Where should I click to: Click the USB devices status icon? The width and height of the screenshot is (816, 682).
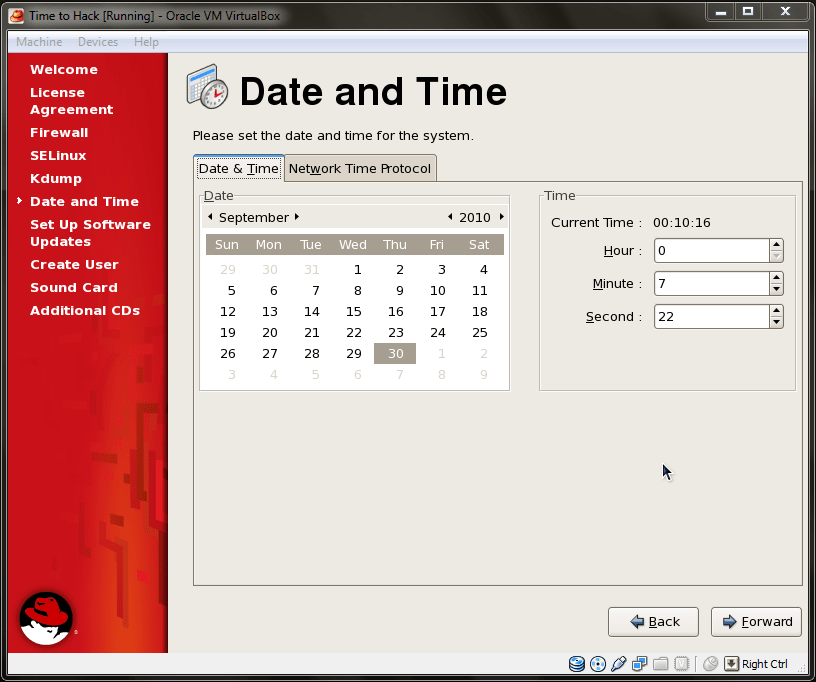coord(618,664)
